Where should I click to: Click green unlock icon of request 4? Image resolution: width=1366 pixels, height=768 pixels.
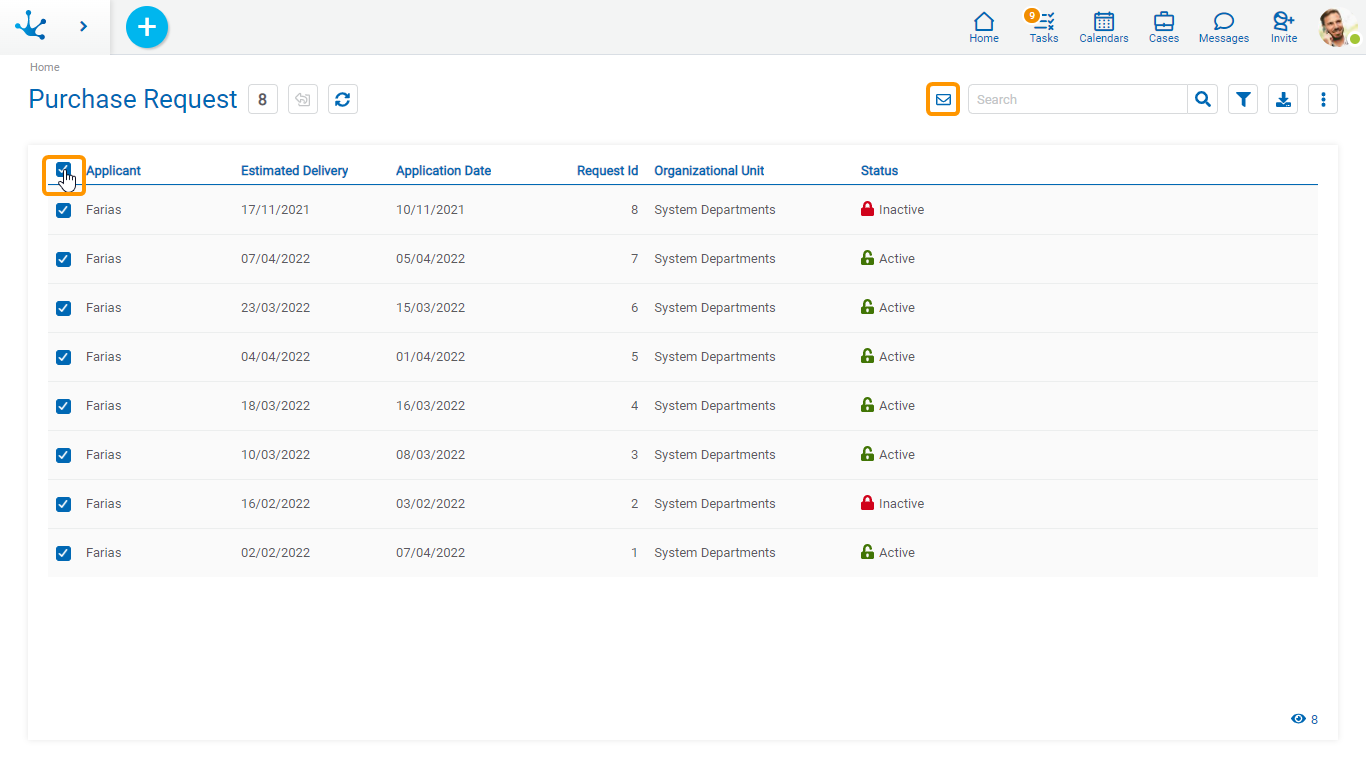click(x=867, y=405)
